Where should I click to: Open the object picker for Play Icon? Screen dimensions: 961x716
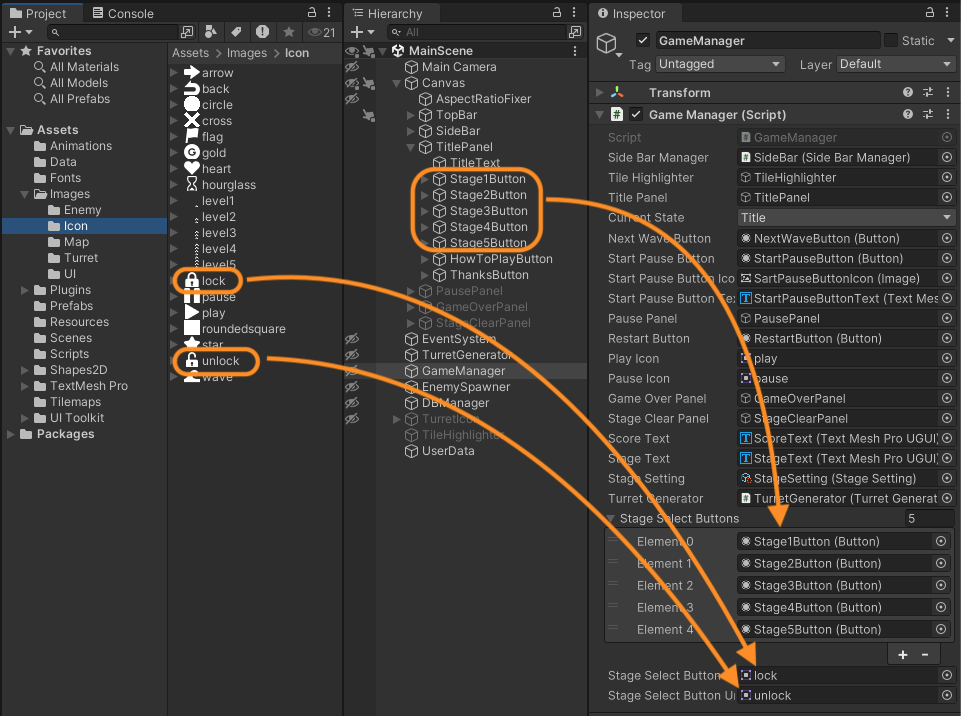point(947,359)
